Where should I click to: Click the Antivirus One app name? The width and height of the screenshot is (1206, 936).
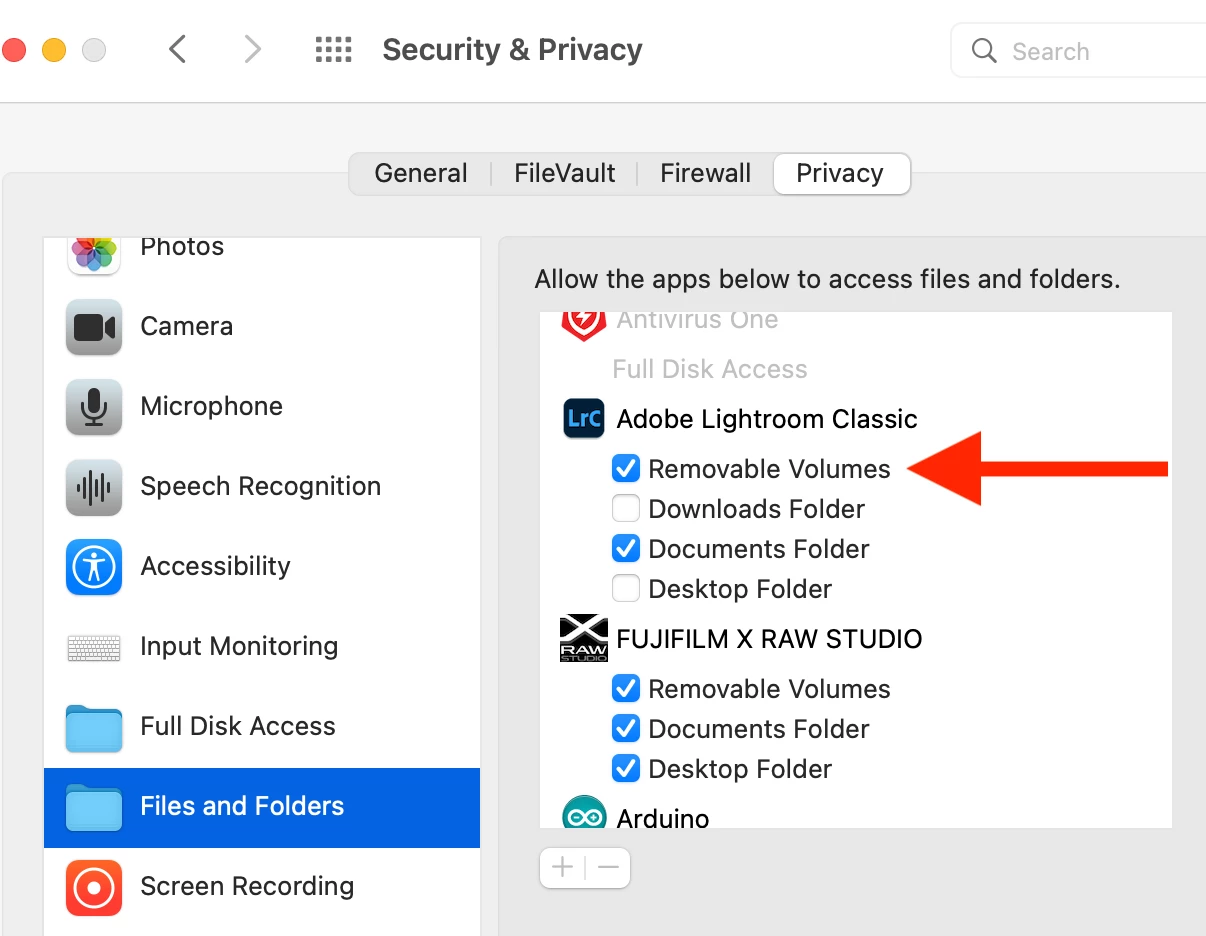click(697, 321)
